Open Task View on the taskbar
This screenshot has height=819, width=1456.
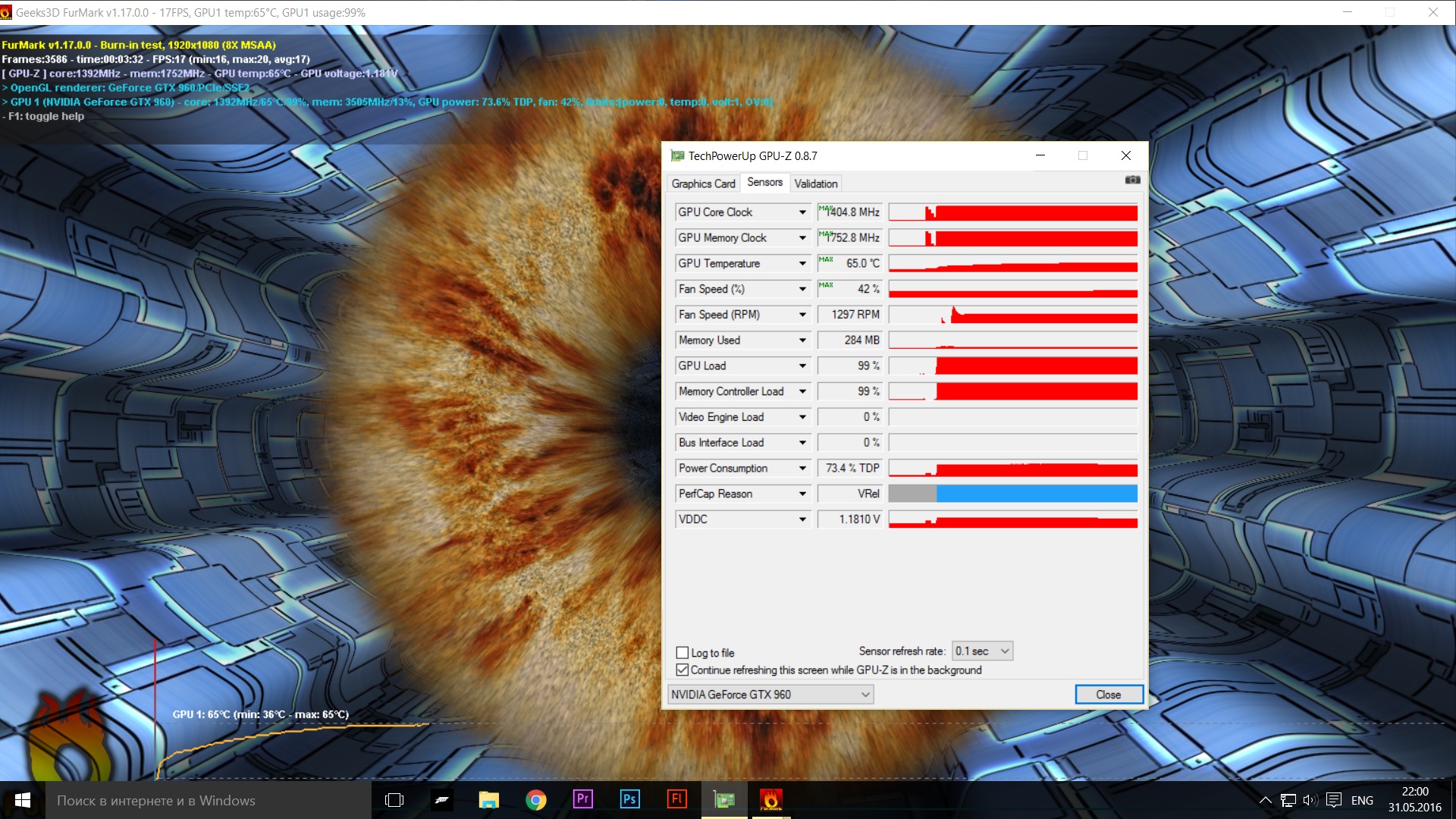(394, 800)
